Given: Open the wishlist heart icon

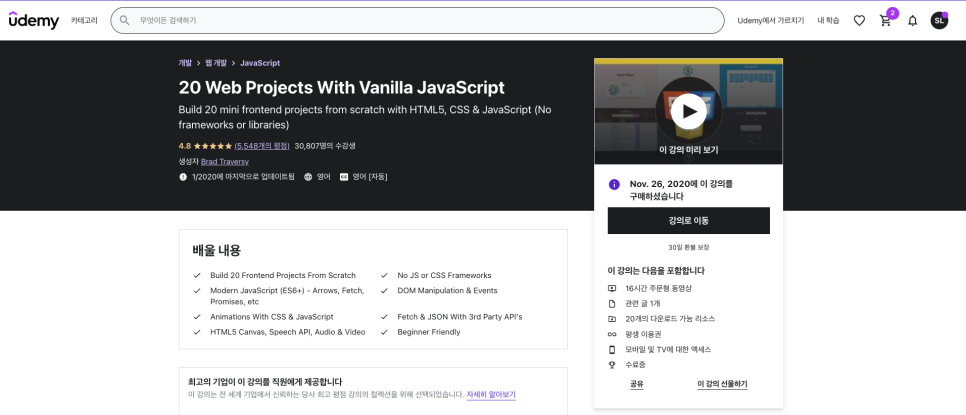Looking at the screenshot, I should coord(859,20).
